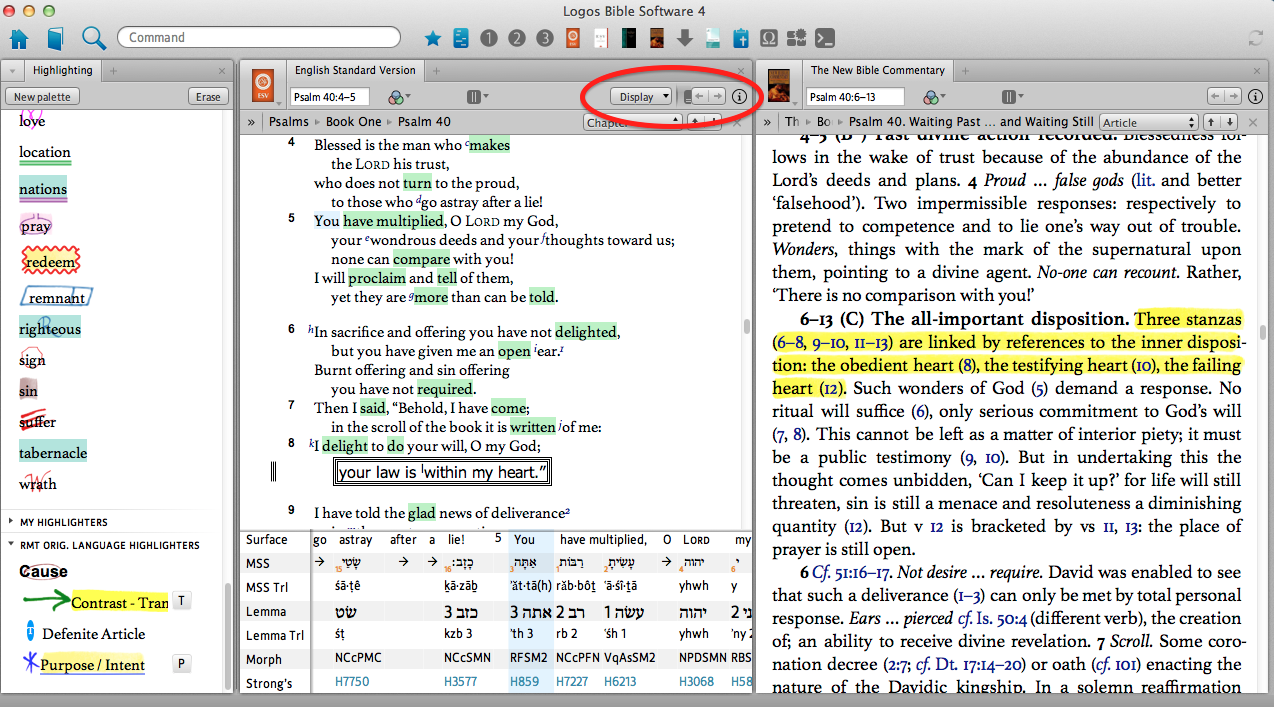Open the Search magnifier icon
Image resolution: width=1274 pixels, height=707 pixels.
tap(94, 39)
